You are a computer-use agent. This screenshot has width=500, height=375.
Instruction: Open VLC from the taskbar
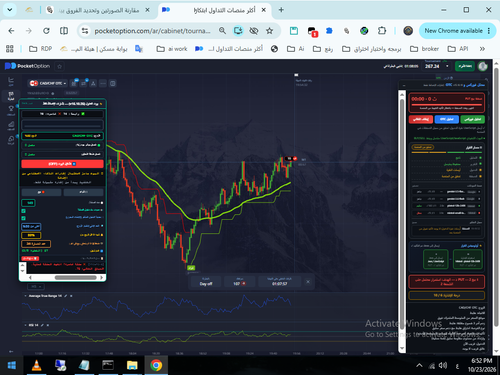tap(37, 365)
